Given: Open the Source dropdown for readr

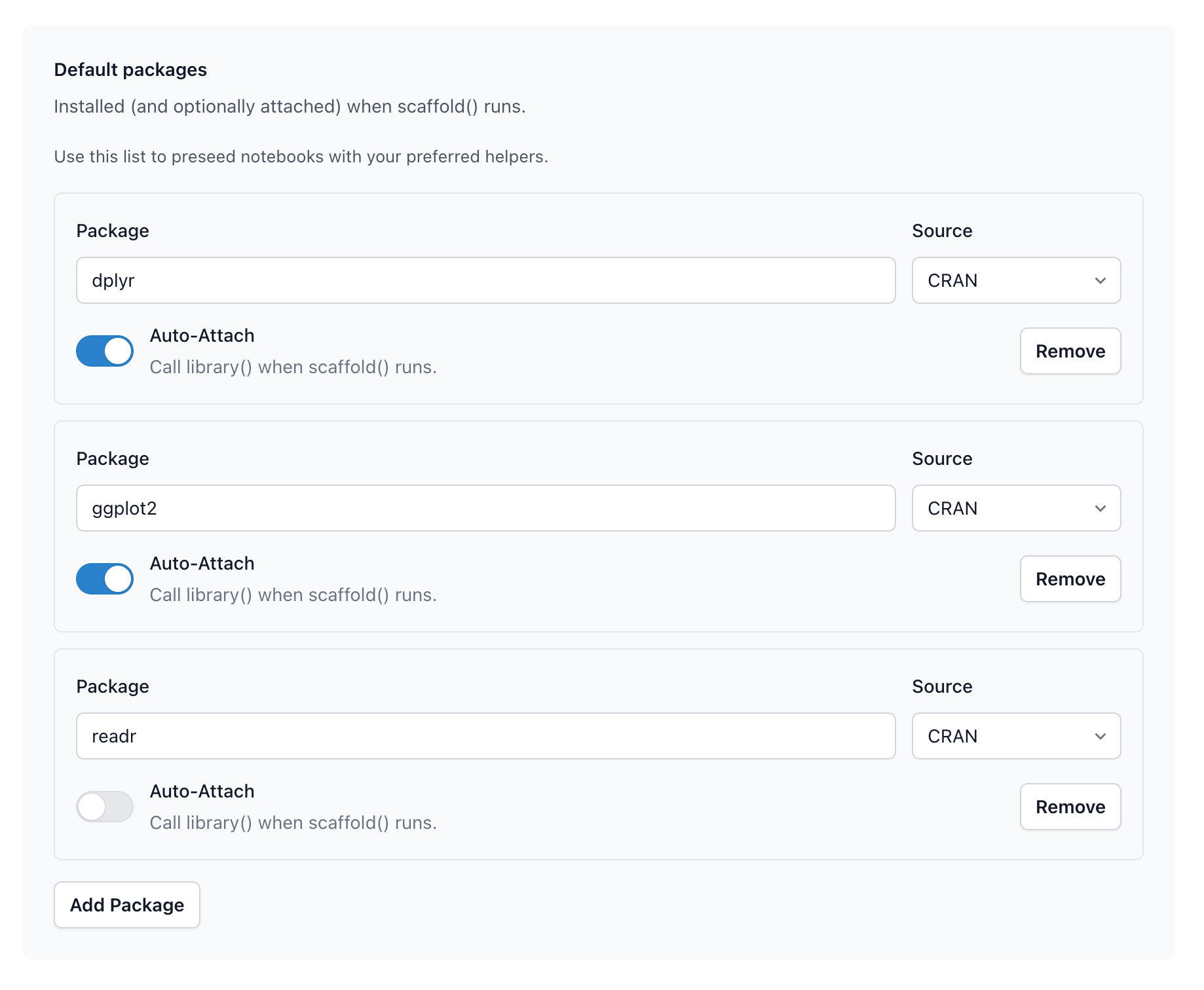Looking at the screenshot, I should point(1016,736).
